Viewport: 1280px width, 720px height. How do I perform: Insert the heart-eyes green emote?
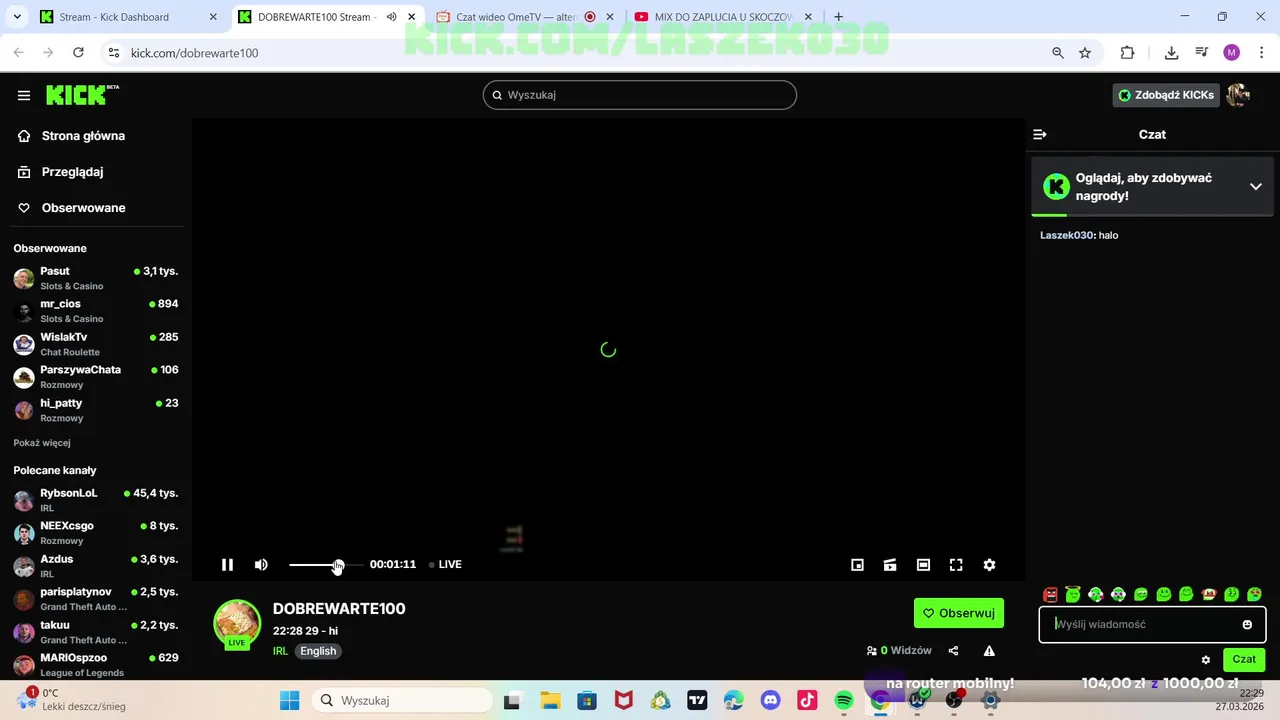1254,595
